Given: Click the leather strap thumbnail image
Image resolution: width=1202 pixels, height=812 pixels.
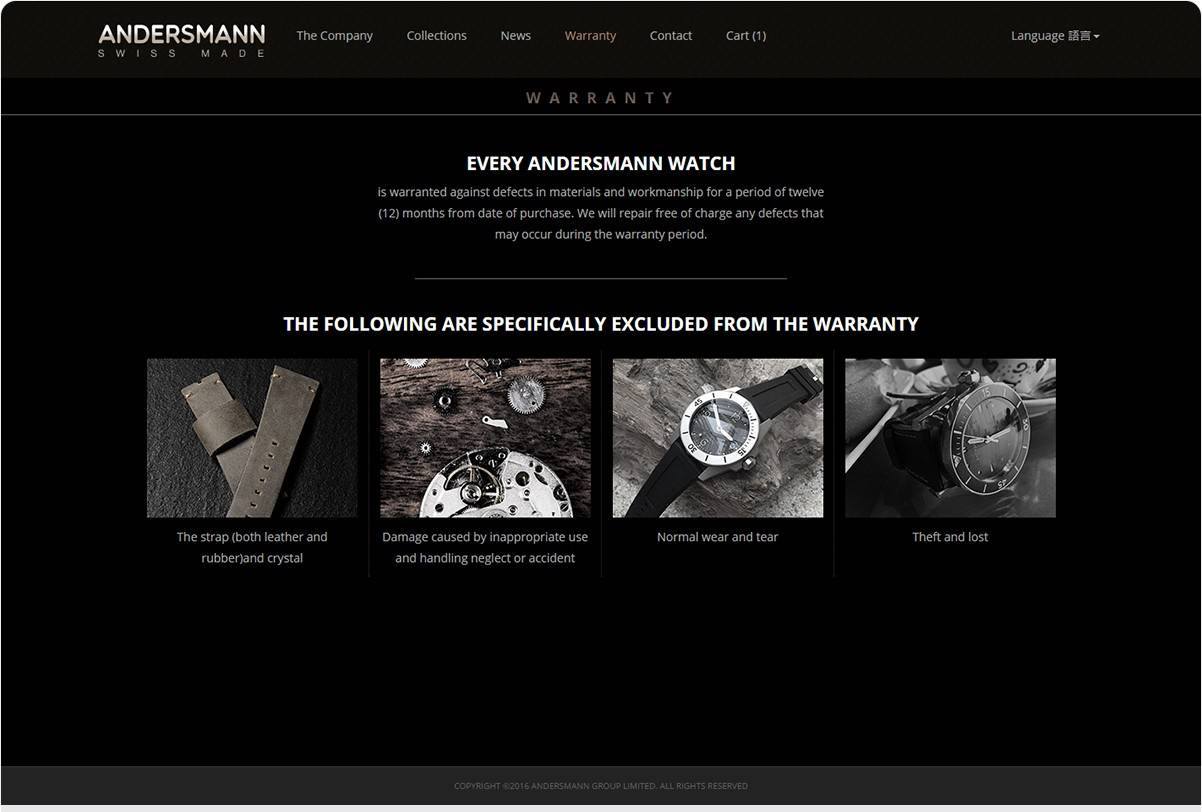Looking at the screenshot, I should [252, 438].
